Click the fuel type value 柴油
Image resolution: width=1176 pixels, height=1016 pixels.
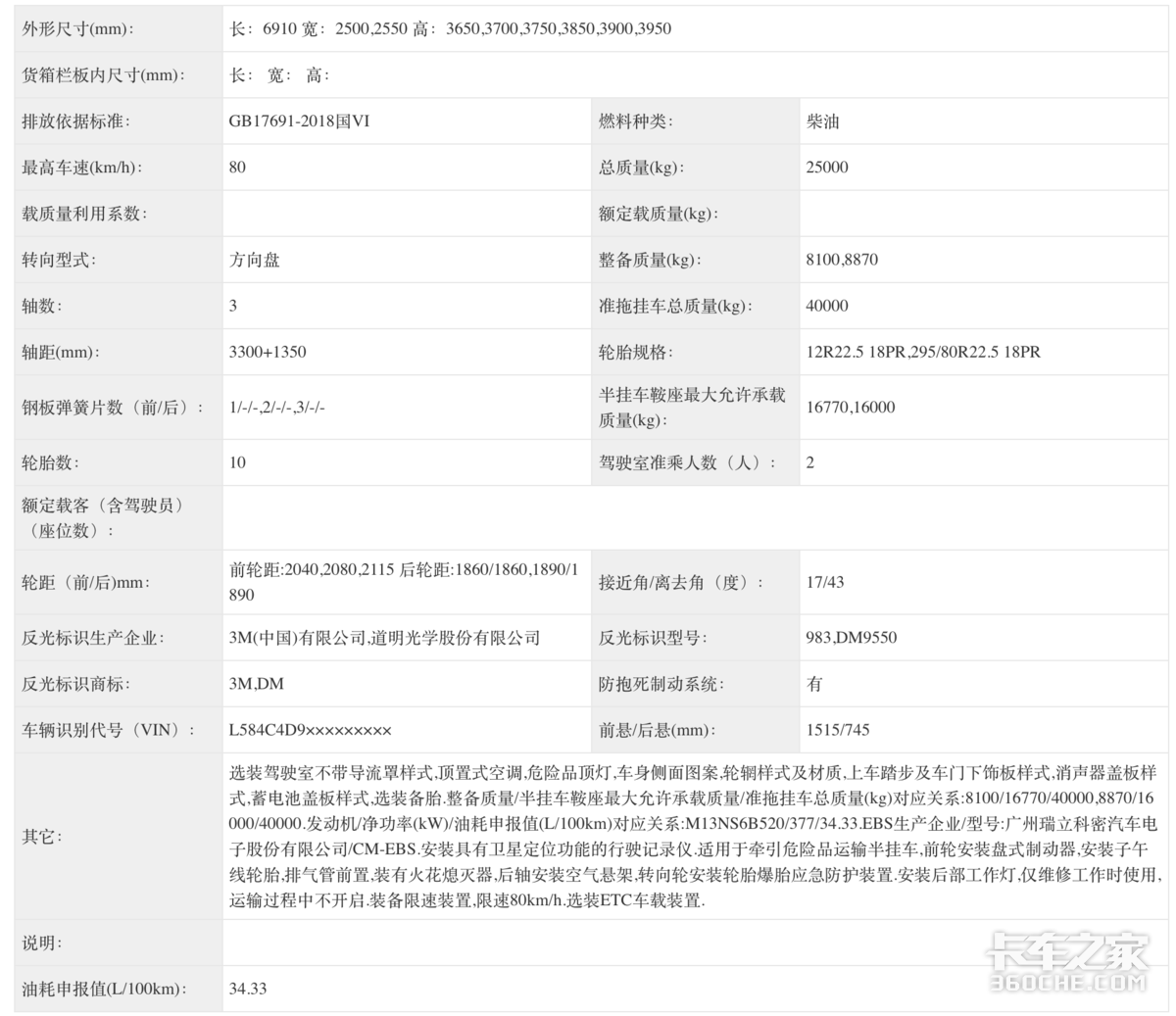click(x=823, y=122)
